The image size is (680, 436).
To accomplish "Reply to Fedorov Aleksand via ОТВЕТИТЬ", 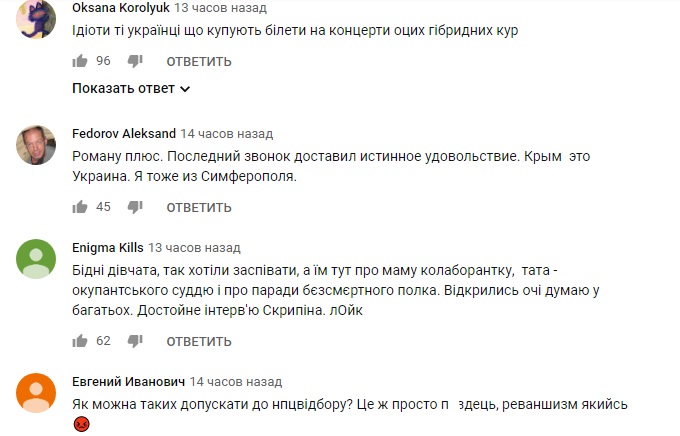I will (199, 208).
